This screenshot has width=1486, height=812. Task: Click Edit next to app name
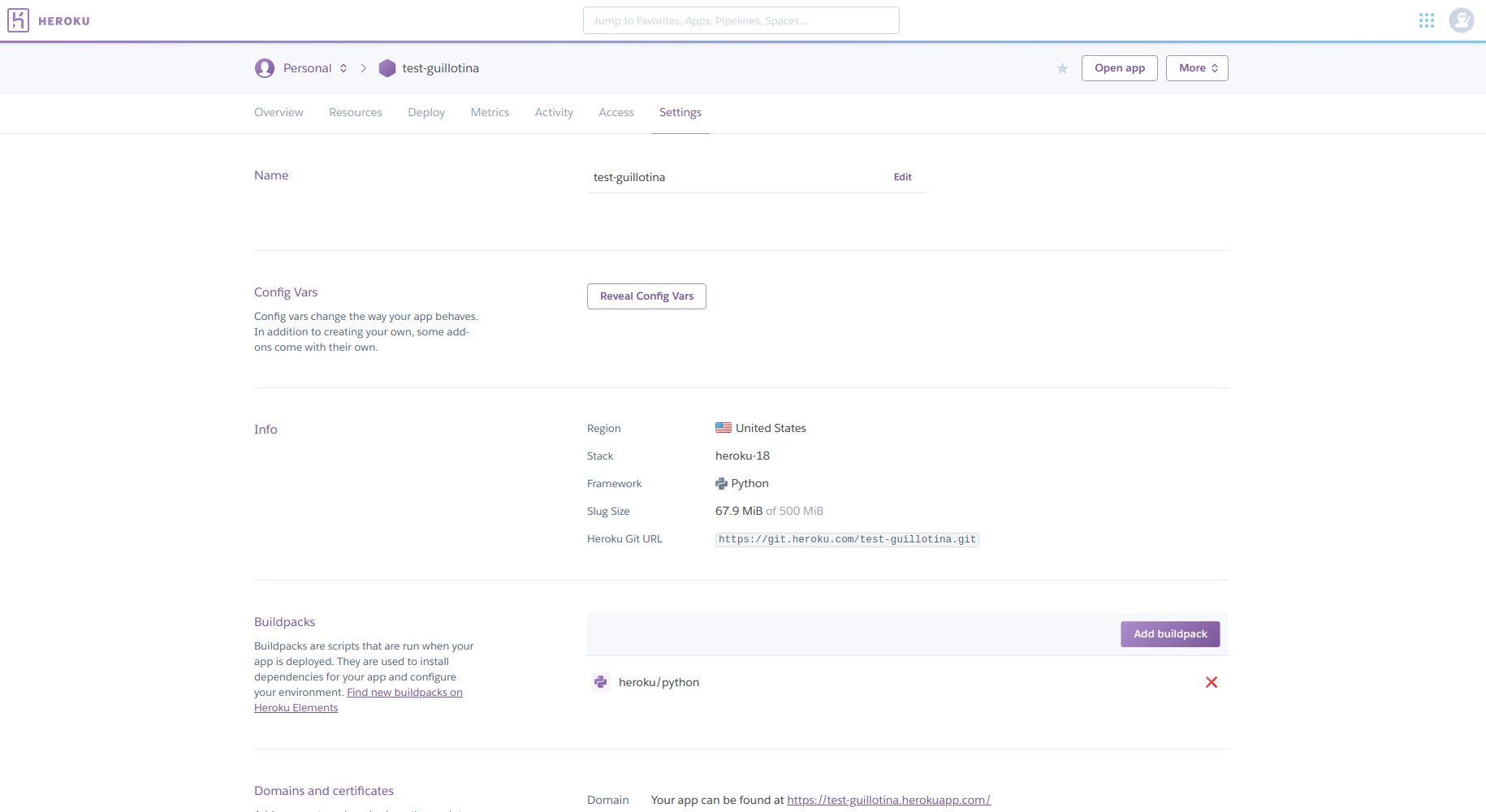[903, 177]
